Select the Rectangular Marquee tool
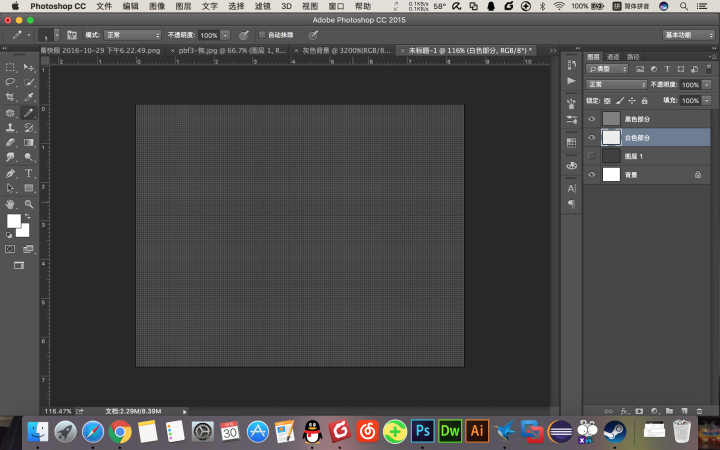 coord(10,68)
